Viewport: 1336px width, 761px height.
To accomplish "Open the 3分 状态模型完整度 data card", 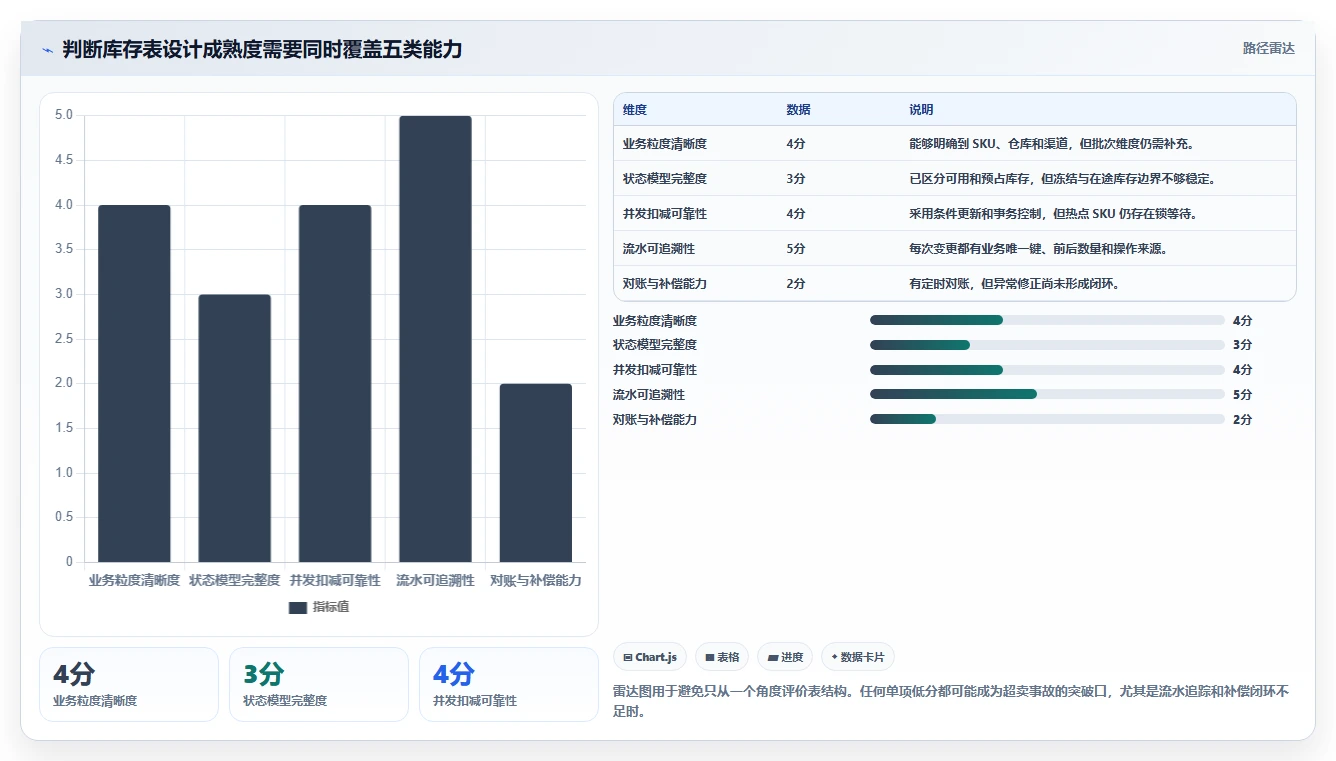I will click(x=319, y=684).
